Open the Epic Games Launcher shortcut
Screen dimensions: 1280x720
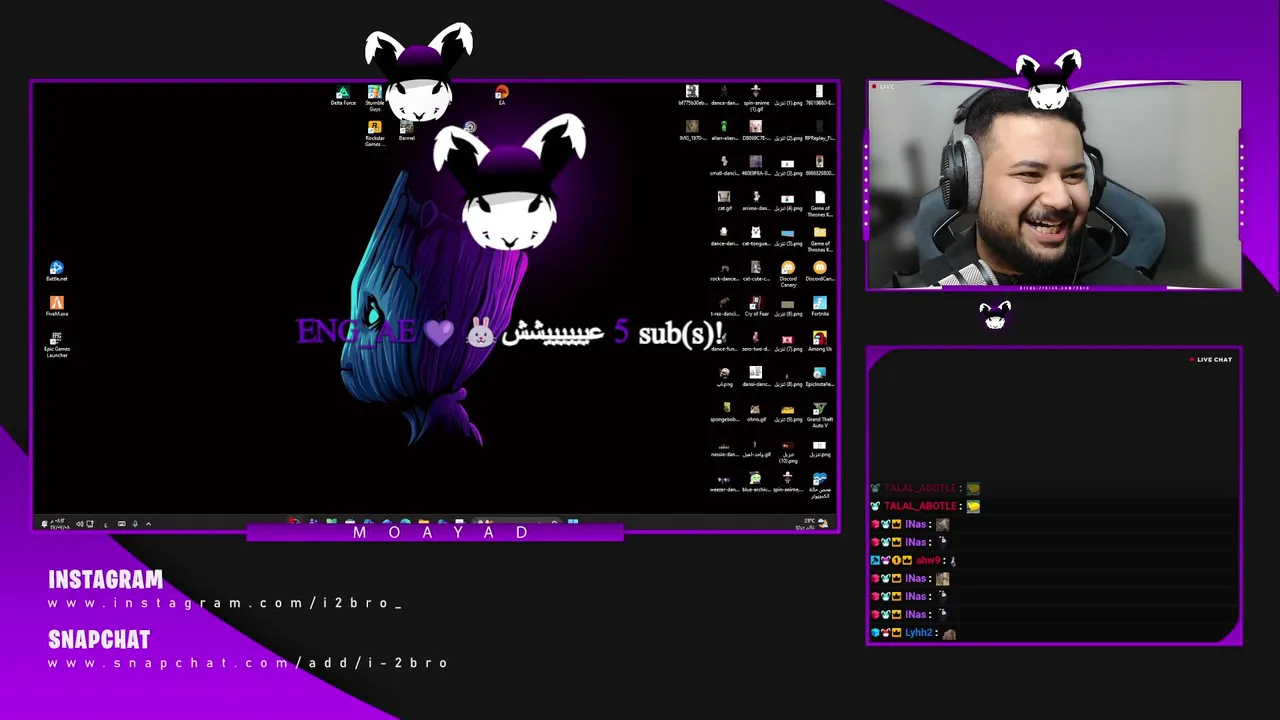point(56,344)
